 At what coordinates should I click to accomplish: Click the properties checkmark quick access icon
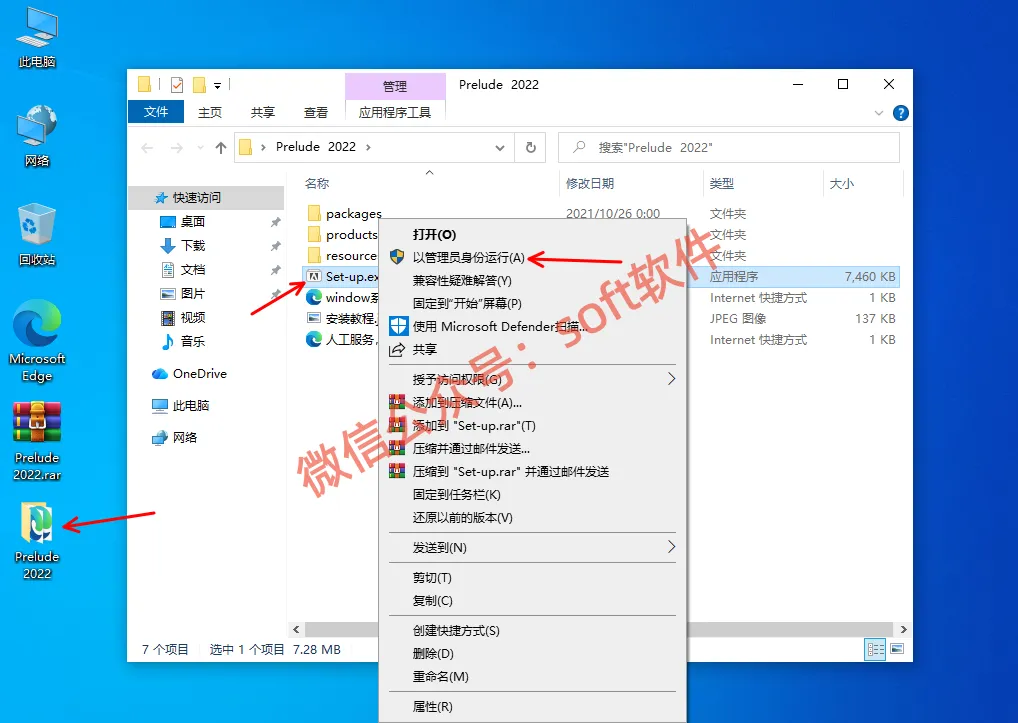(x=177, y=85)
